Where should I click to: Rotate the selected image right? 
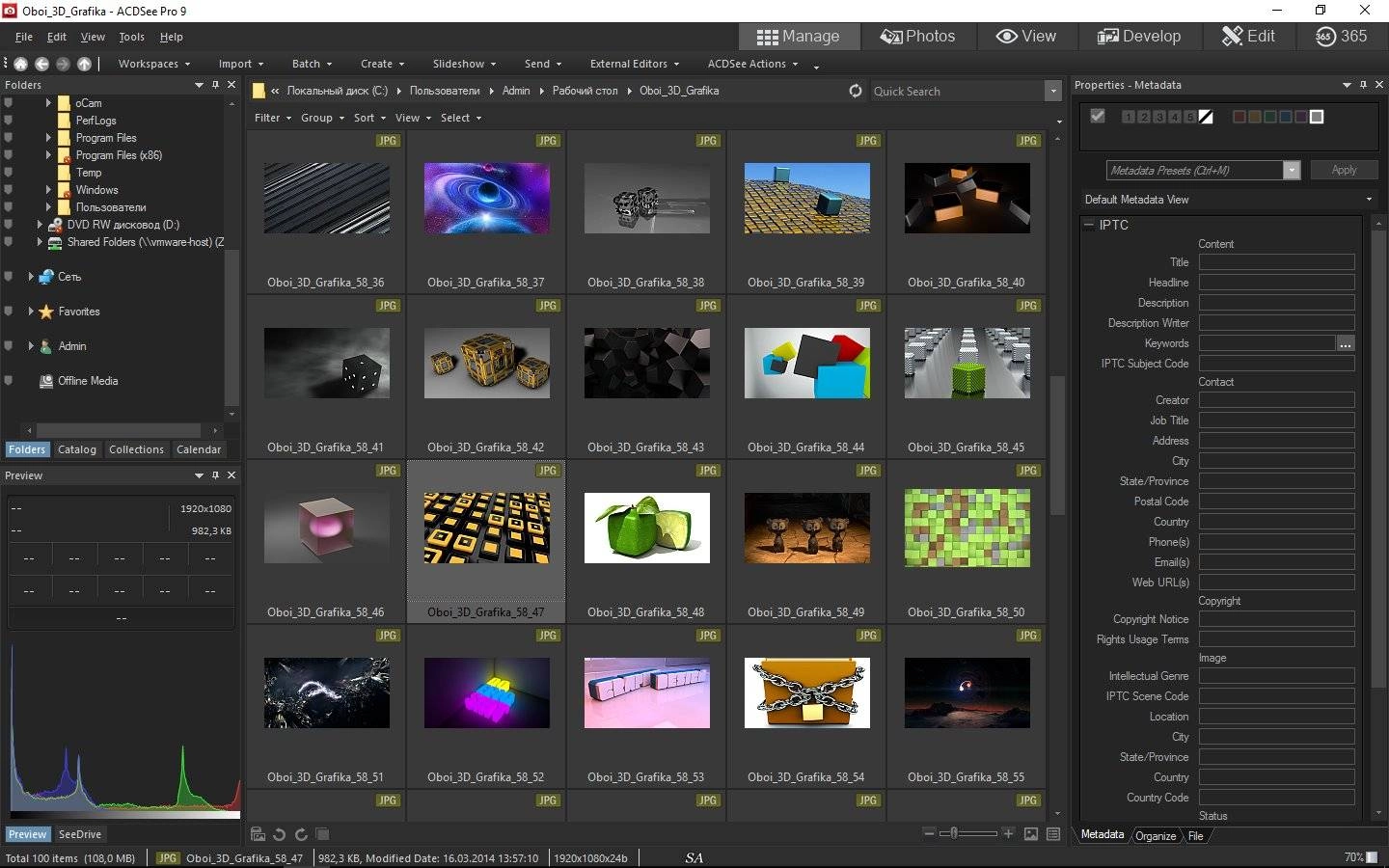click(x=301, y=834)
